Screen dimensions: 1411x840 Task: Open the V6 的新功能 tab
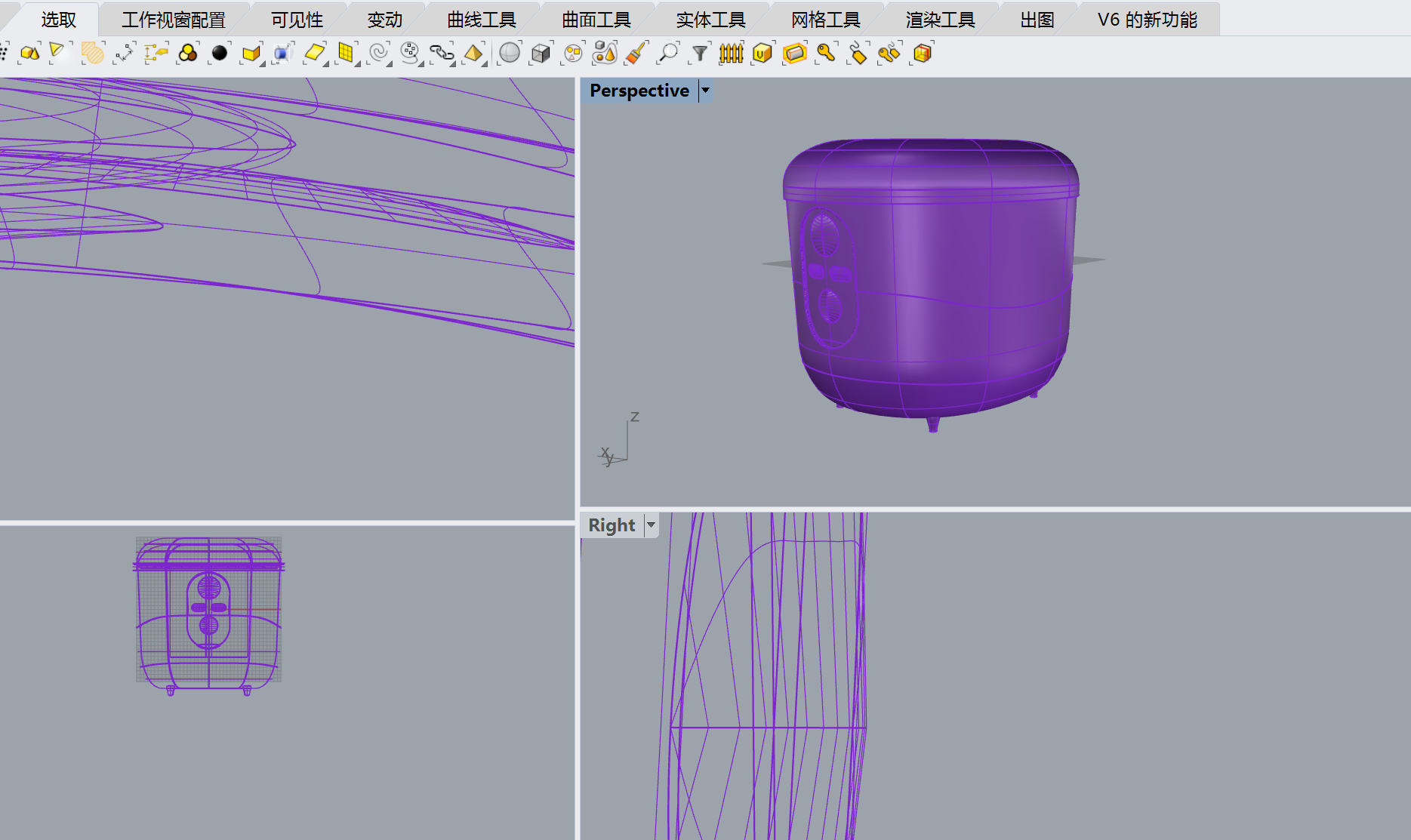[1147, 20]
